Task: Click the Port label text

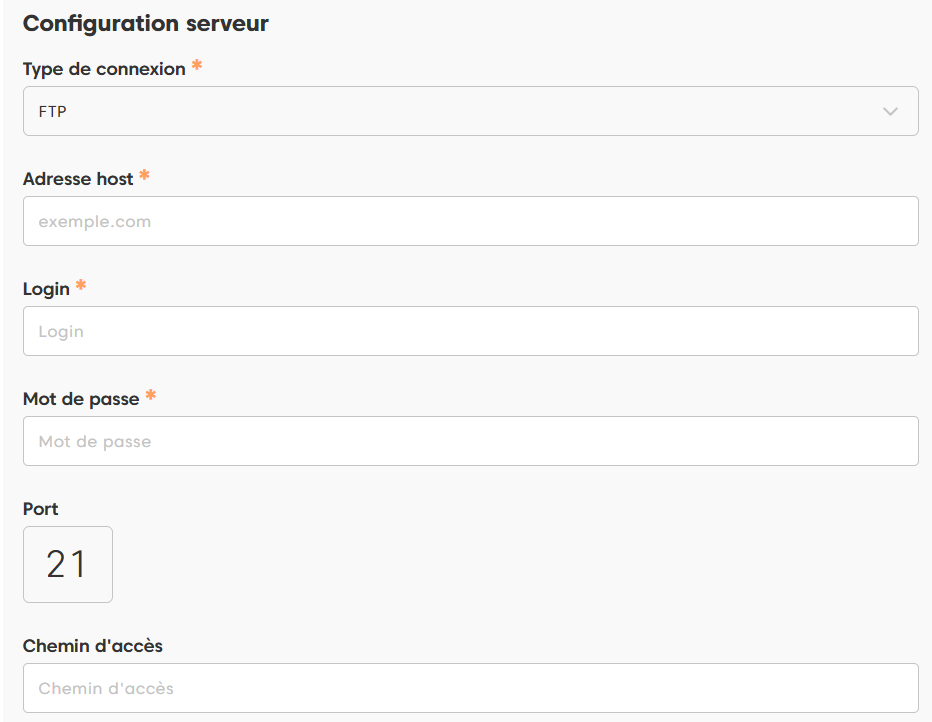Action: [x=41, y=509]
